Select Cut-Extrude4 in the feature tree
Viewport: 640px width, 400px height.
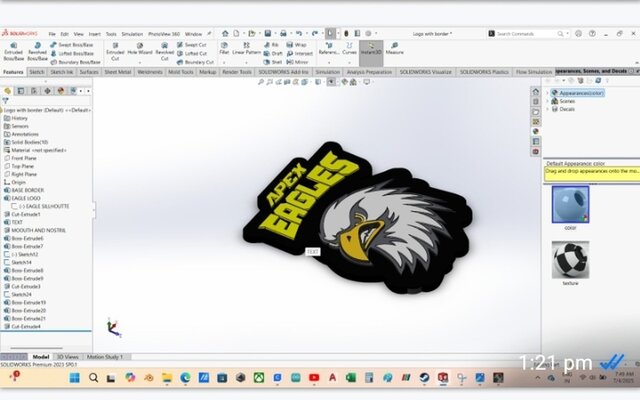click(26, 326)
